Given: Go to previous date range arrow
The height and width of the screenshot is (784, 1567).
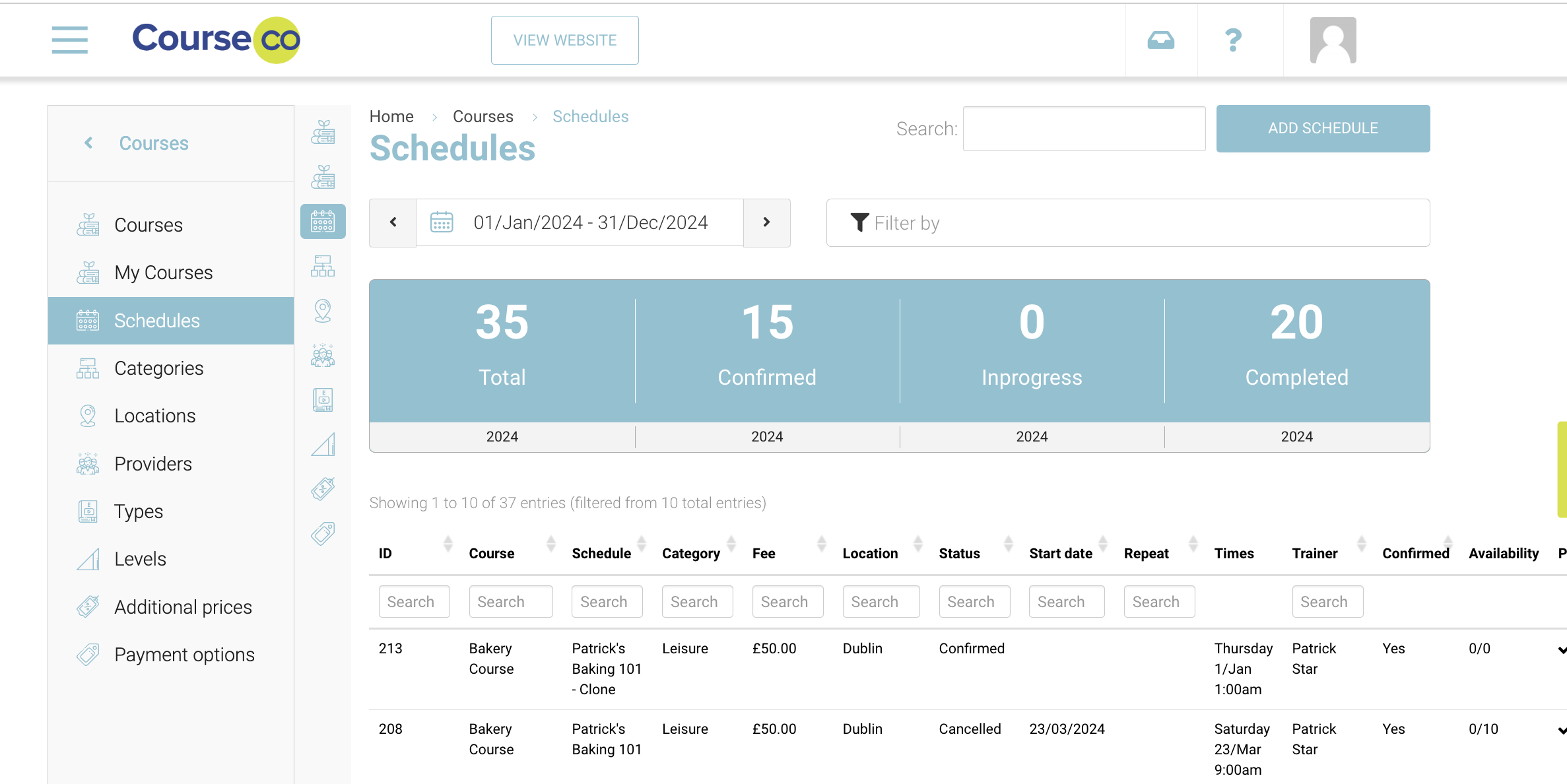Looking at the screenshot, I should pyautogui.click(x=393, y=222).
